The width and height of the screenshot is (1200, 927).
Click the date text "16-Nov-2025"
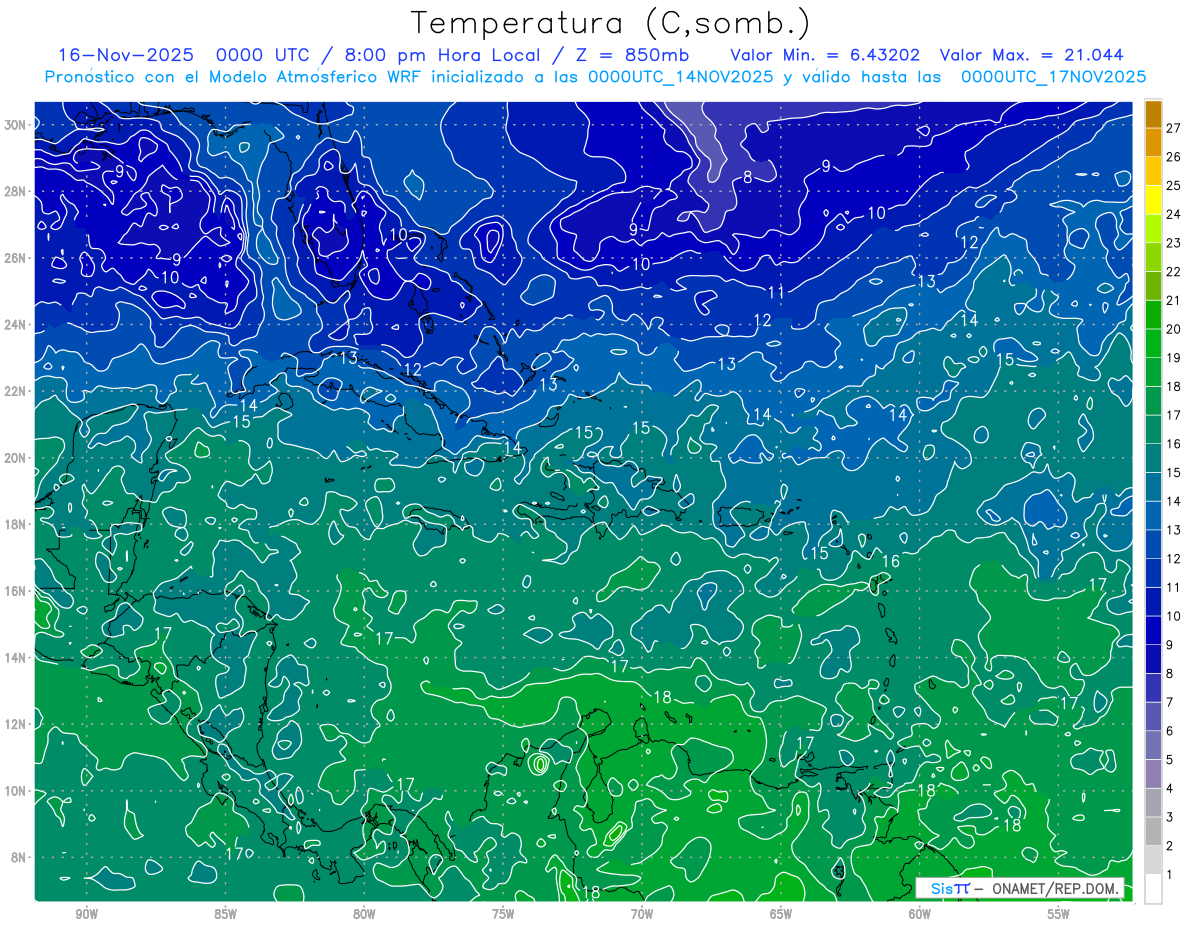click(126, 55)
